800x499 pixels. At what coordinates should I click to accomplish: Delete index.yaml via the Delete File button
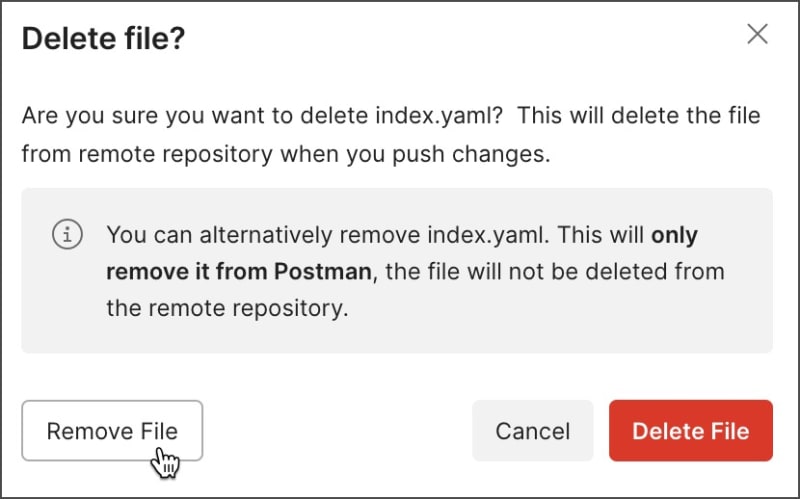(x=691, y=431)
